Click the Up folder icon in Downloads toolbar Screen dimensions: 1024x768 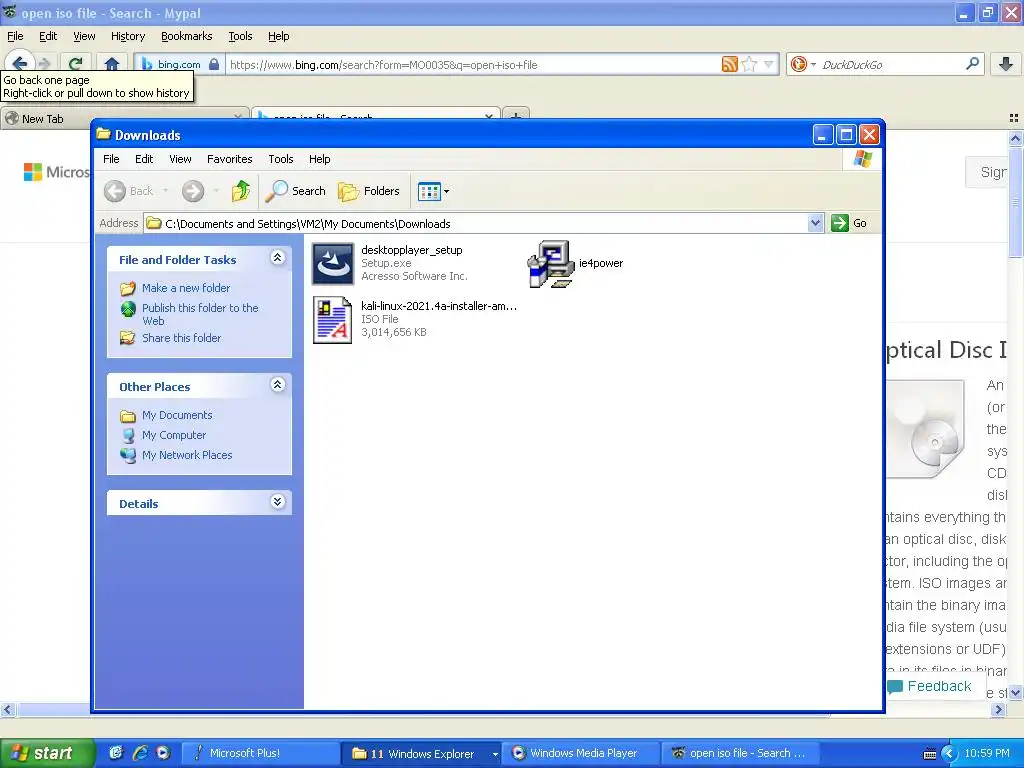(x=240, y=191)
